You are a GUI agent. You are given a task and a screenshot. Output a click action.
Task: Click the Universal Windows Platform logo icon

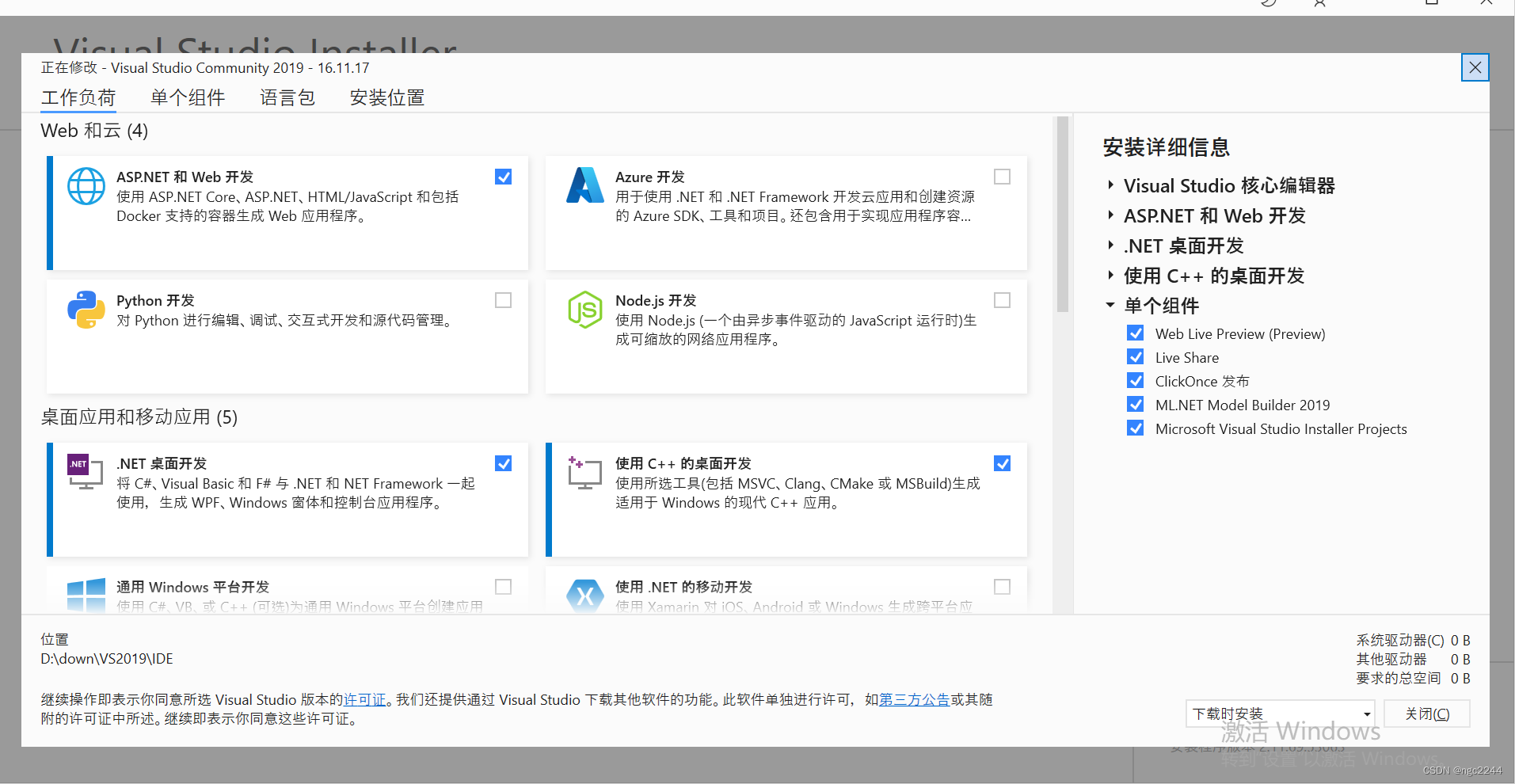(x=86, y=595)
